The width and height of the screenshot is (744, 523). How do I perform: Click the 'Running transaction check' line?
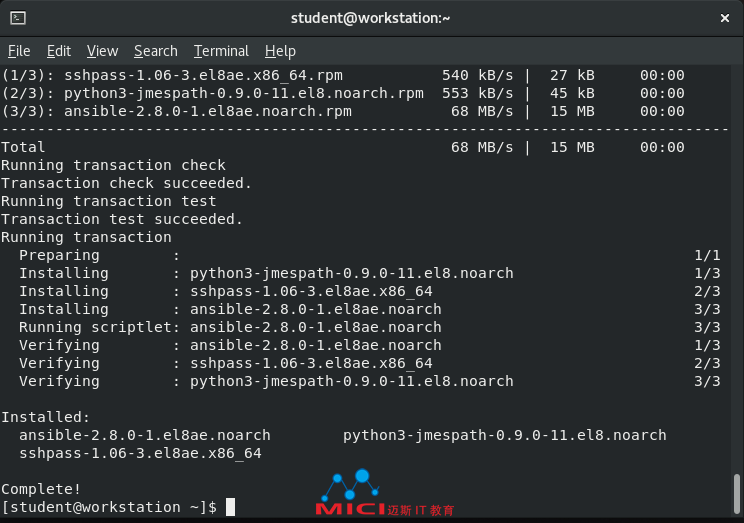click(x=113, y=165)
